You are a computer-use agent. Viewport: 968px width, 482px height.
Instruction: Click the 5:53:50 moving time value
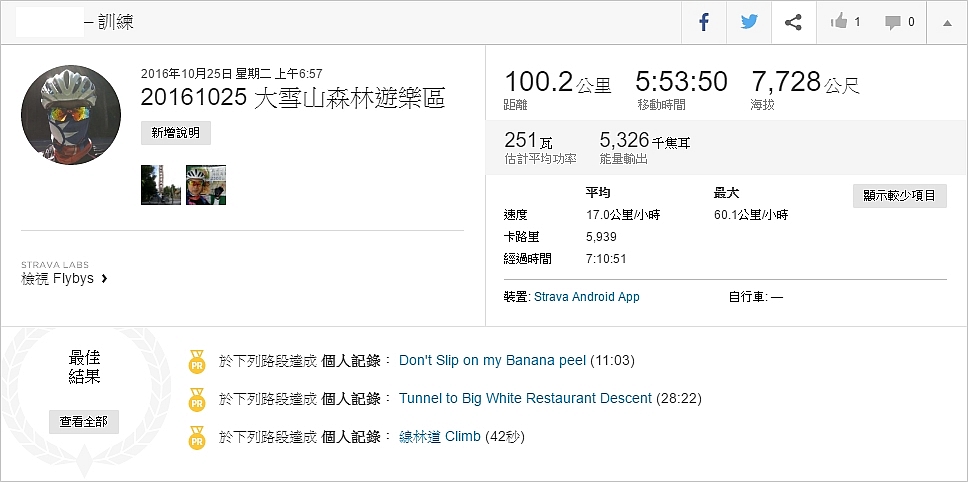[682, 82]
